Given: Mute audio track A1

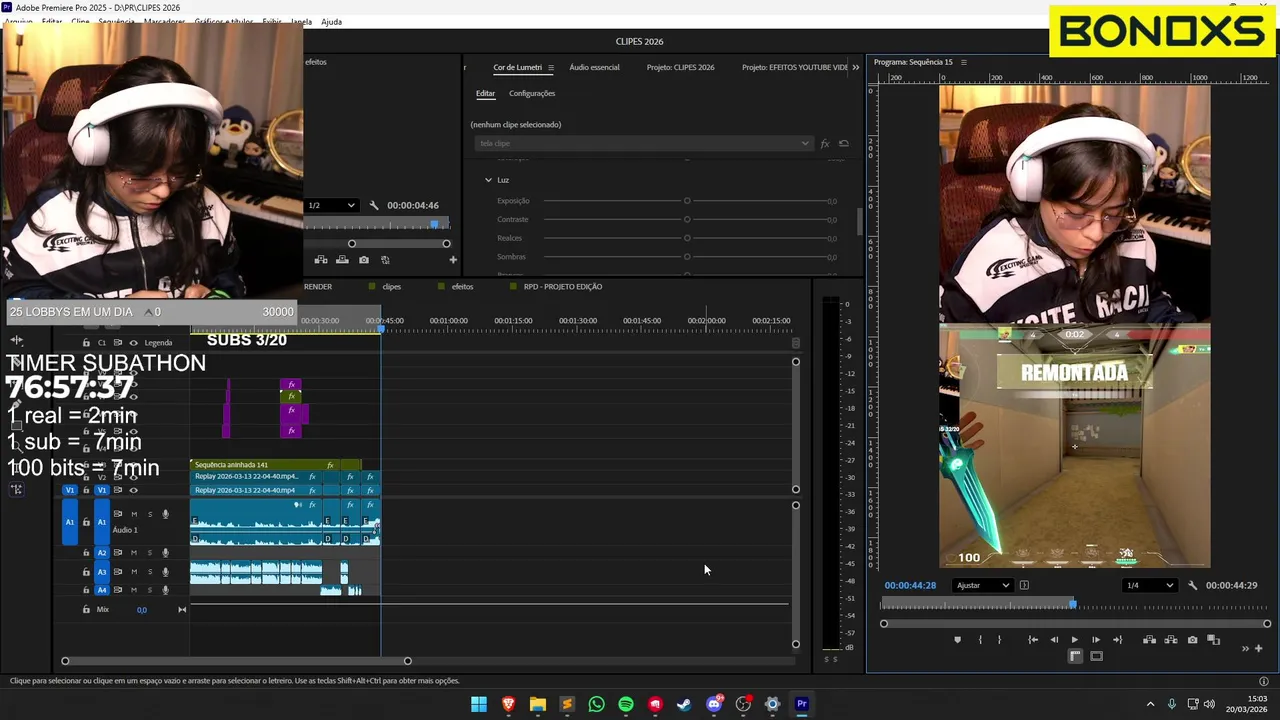Looking at the screenshot, I should (x=134, y=514).
